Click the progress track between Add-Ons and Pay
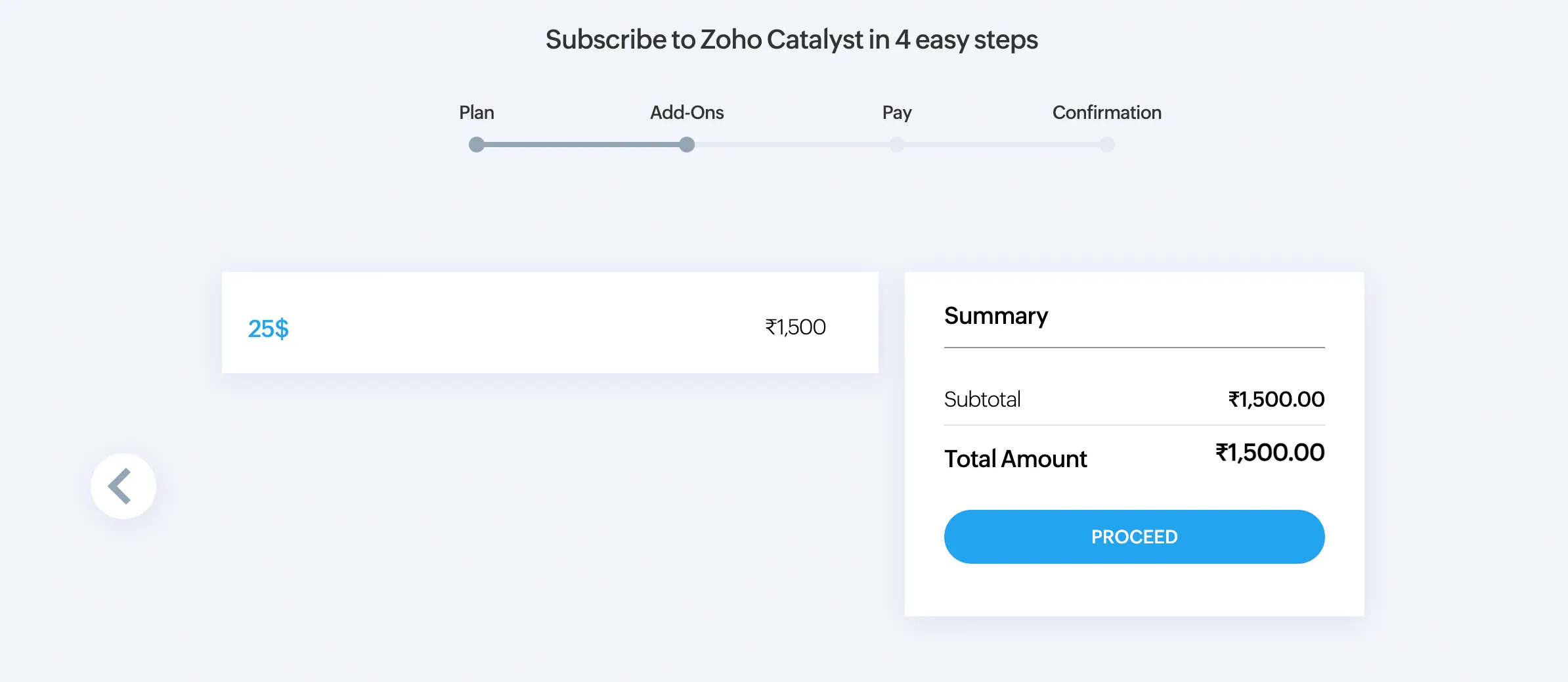The height and width of the screenshot is (682, 1568). point(792,145)
